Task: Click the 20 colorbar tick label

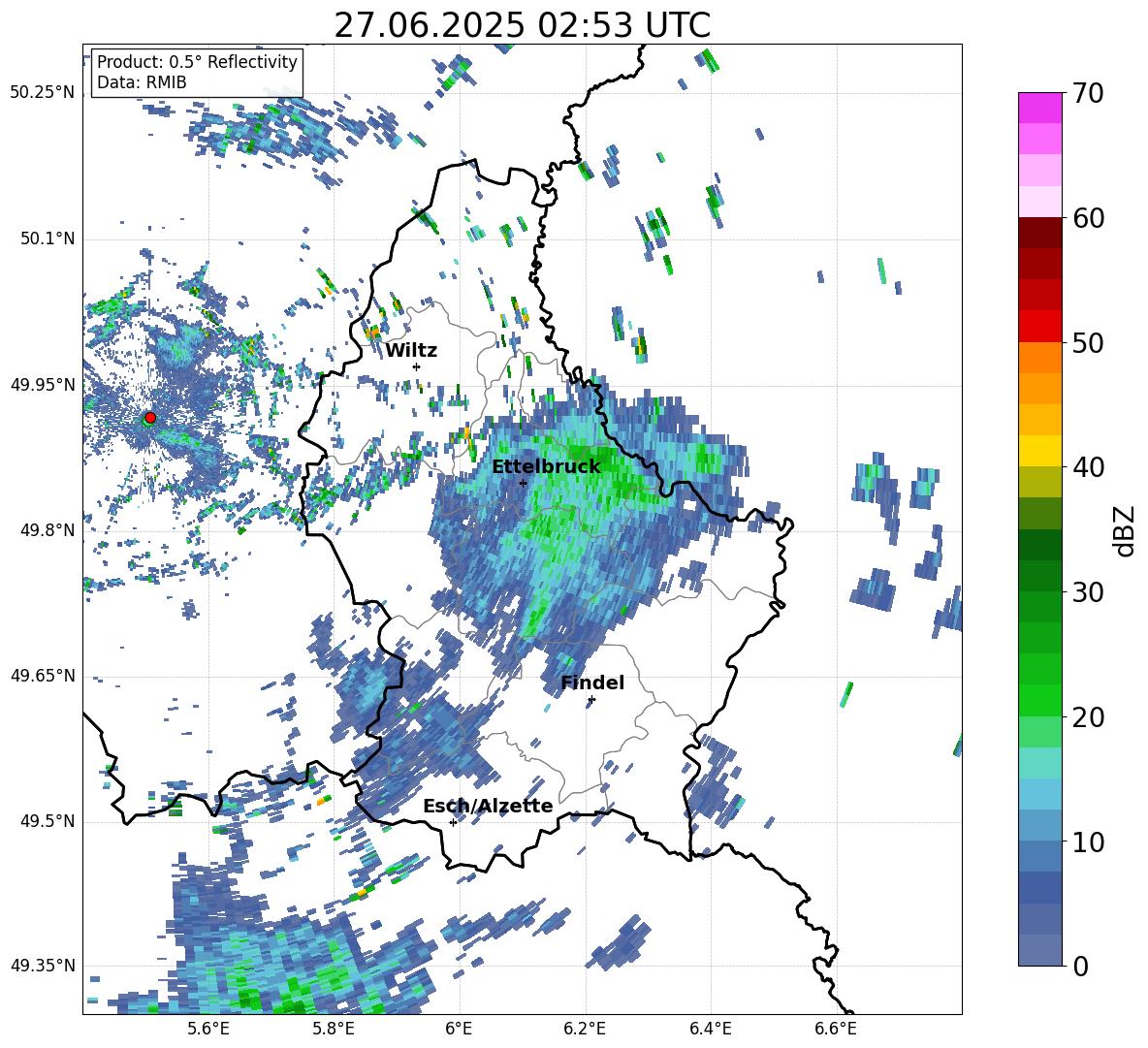Action: tap(1088, 717)
